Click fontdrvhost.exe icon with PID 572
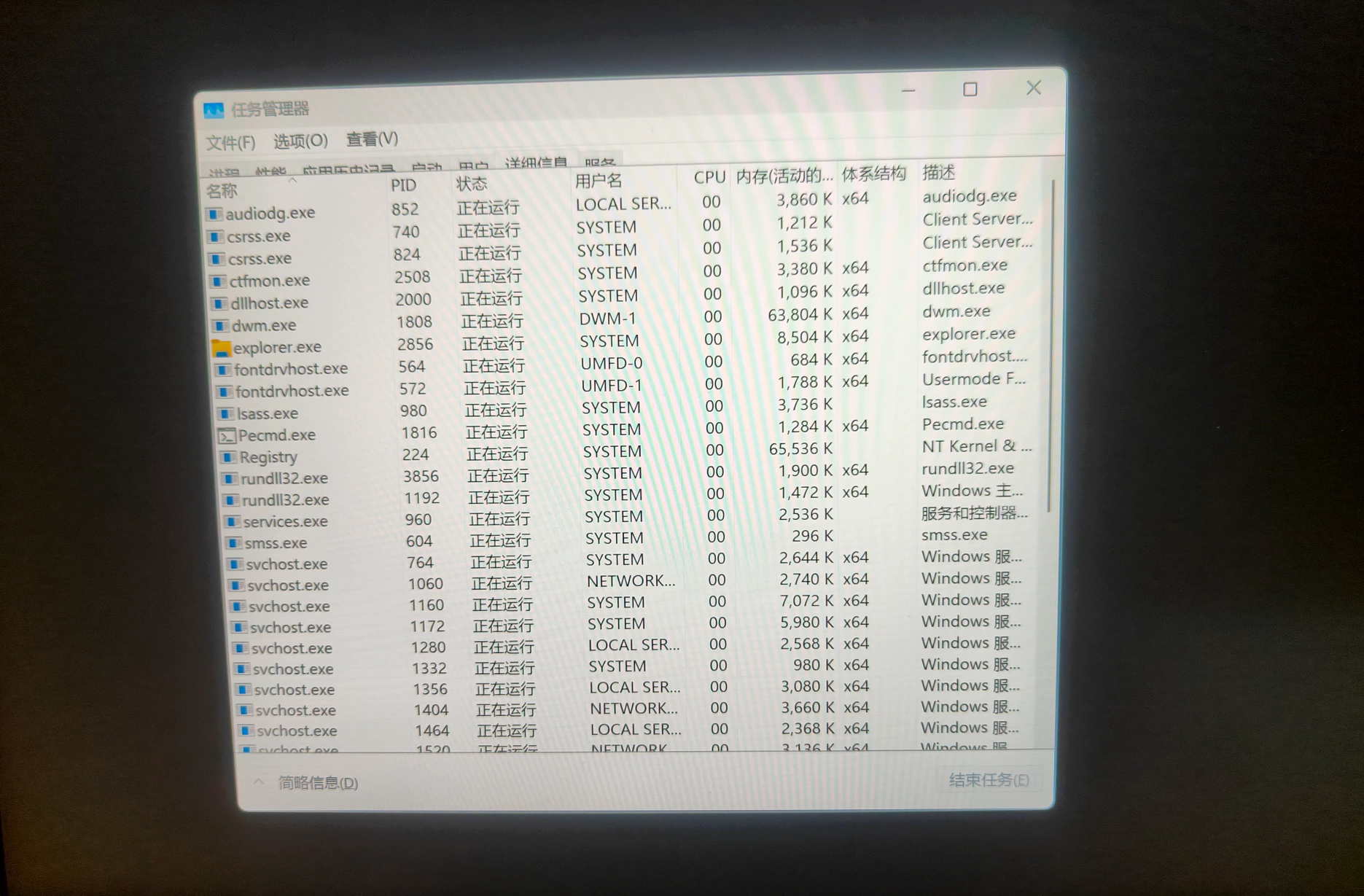1364x896 pixels. point(225,391)
